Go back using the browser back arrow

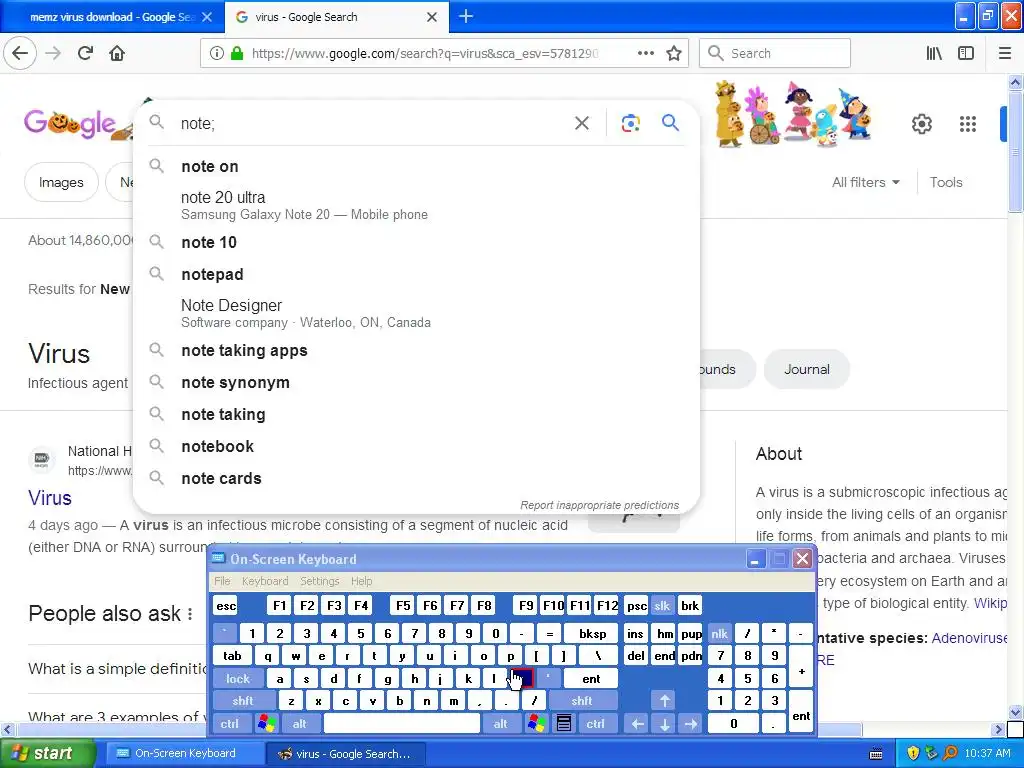[x=20, y=53]
